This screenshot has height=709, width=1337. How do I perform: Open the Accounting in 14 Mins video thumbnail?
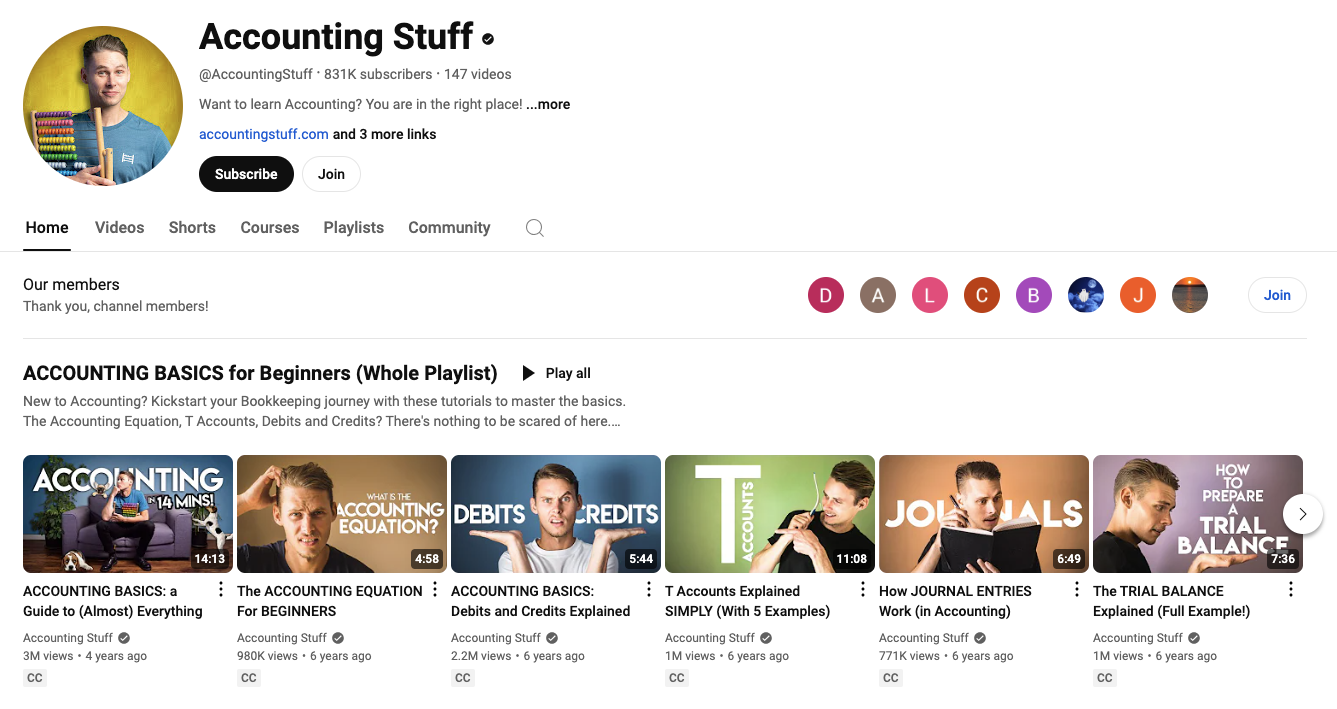click(128, 514)
